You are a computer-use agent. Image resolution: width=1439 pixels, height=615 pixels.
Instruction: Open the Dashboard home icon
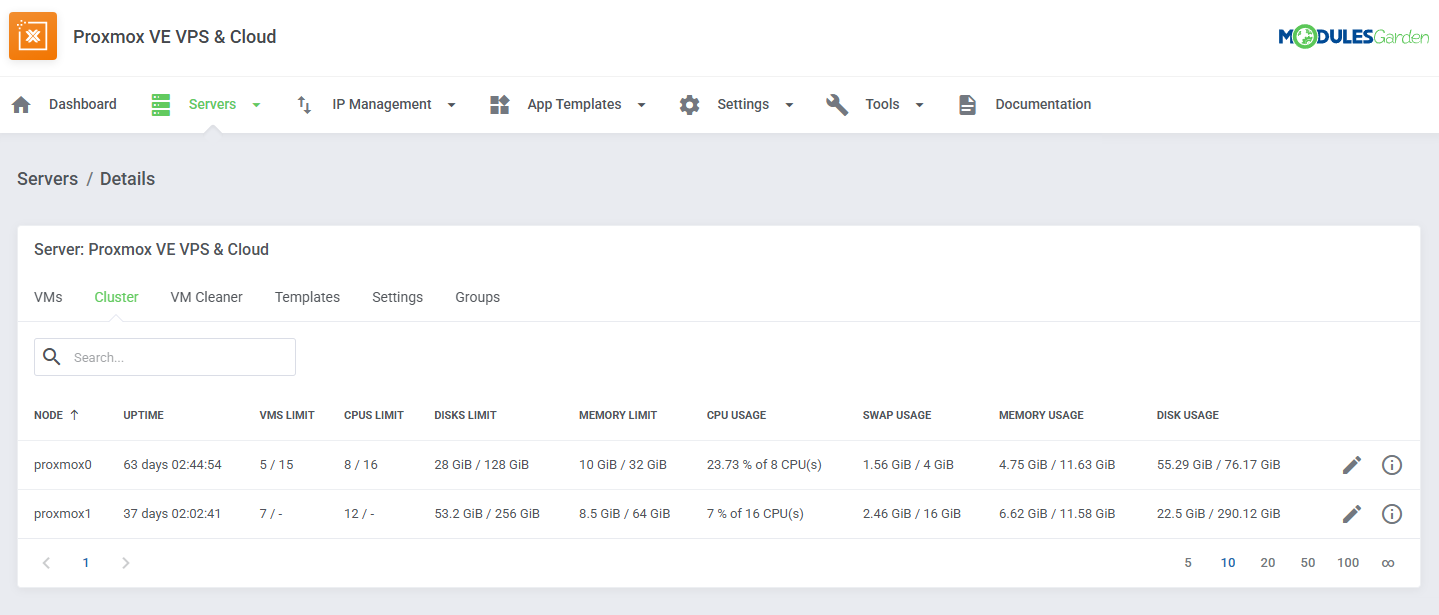pyautogui.click(x=21, y=103)
